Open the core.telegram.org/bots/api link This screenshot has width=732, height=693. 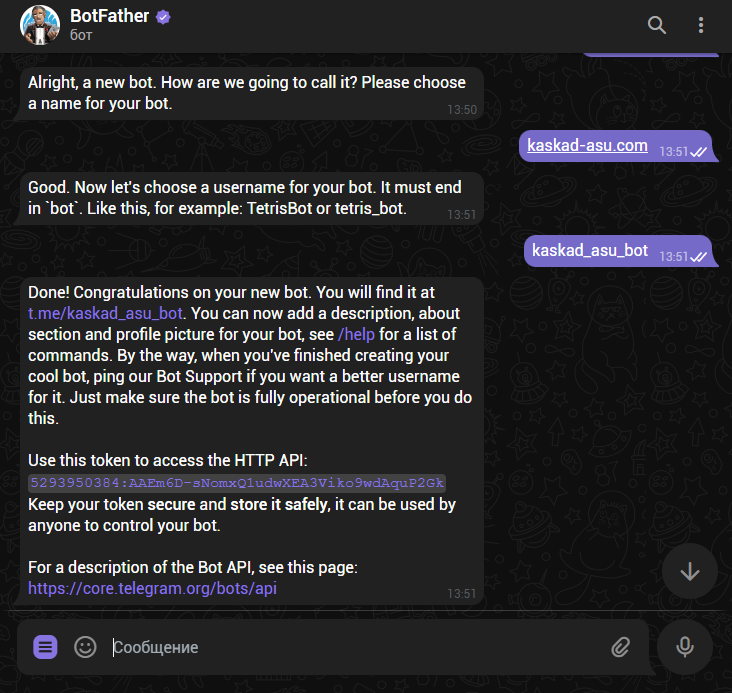(x=152, y=588)
